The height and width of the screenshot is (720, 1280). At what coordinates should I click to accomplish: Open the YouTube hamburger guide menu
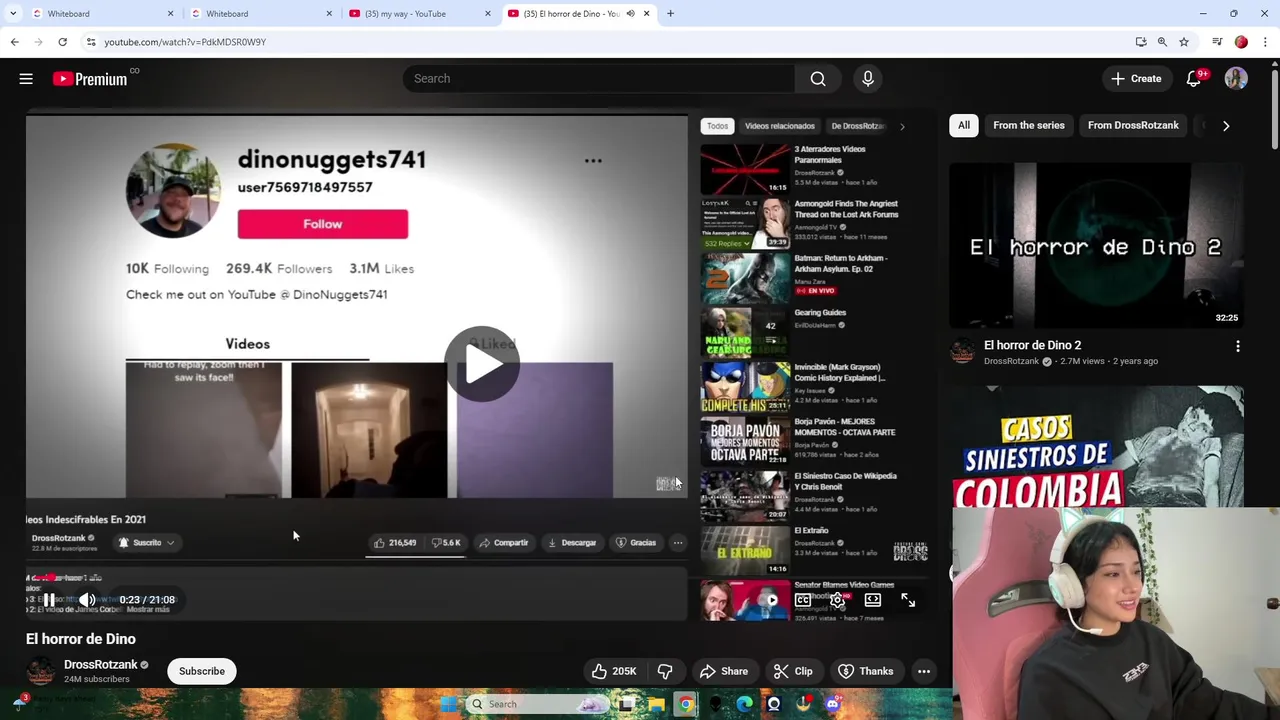26,79
